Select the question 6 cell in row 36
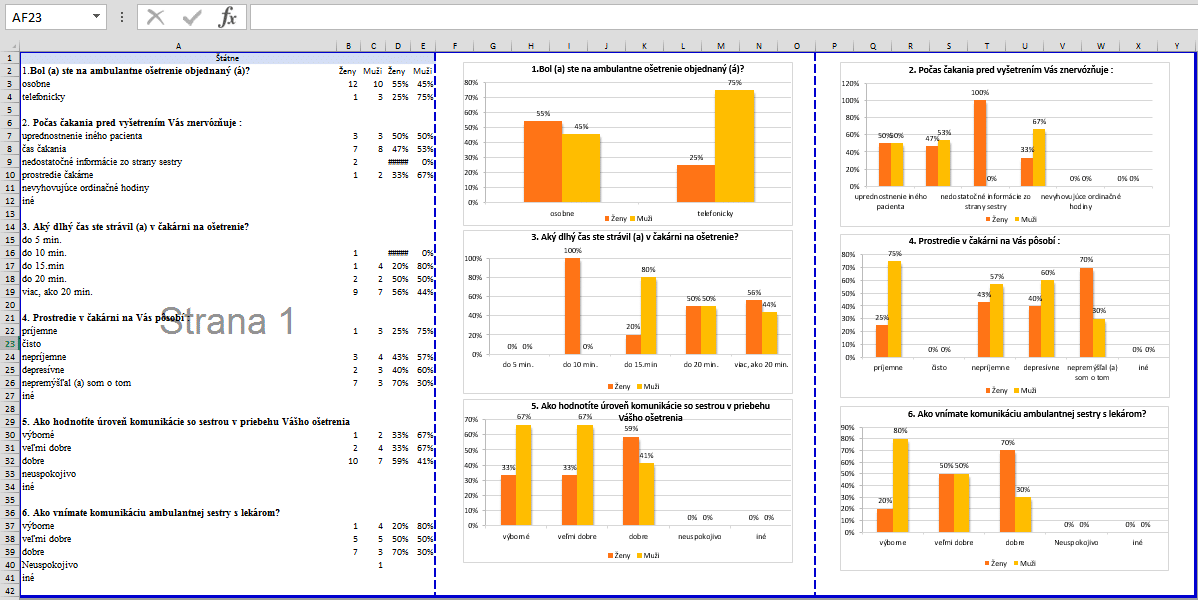The image size is (1198, 600). click(179, 513)
